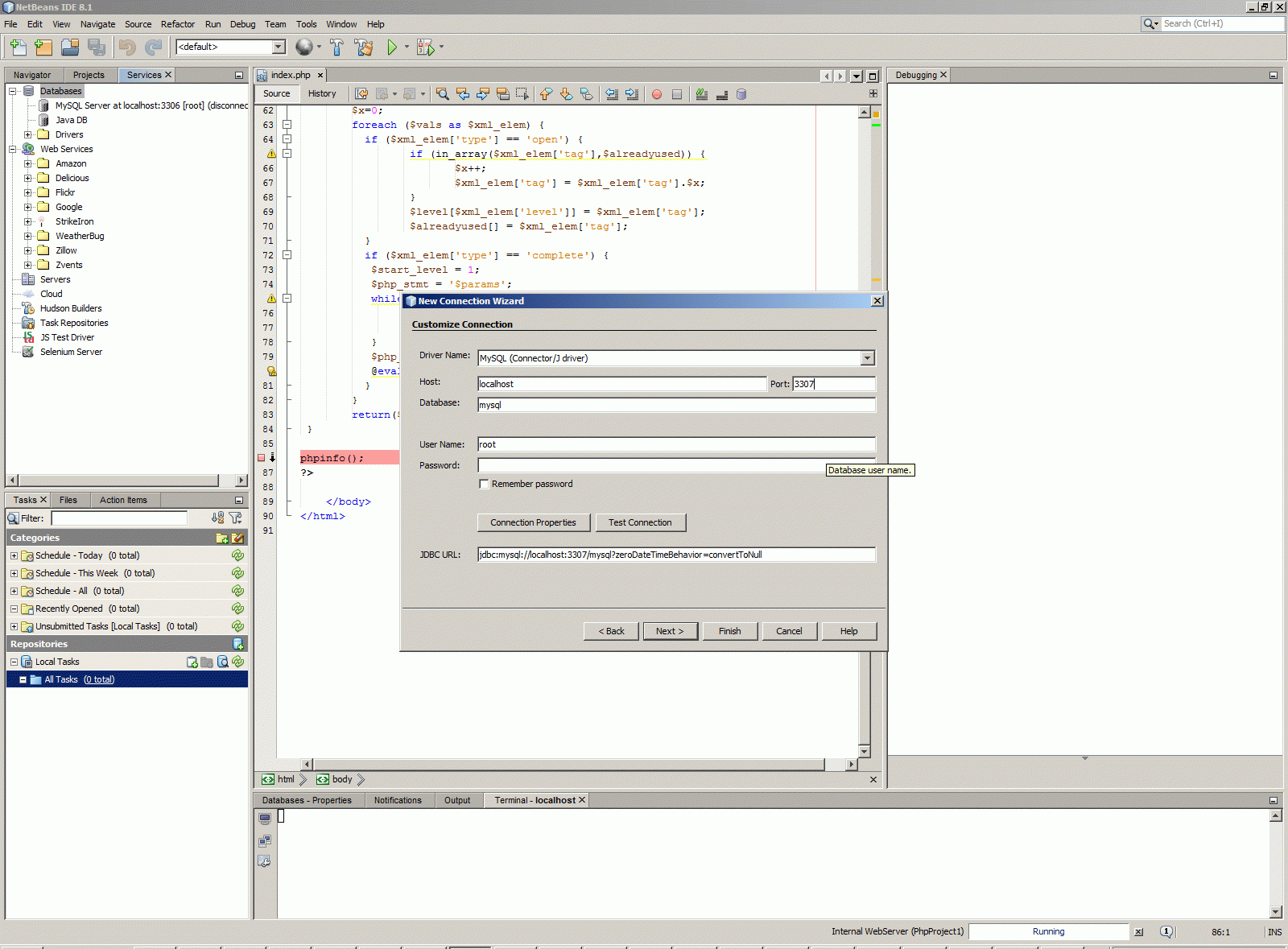Select the Java DB tree item
1288x949 pixels.
71,120
